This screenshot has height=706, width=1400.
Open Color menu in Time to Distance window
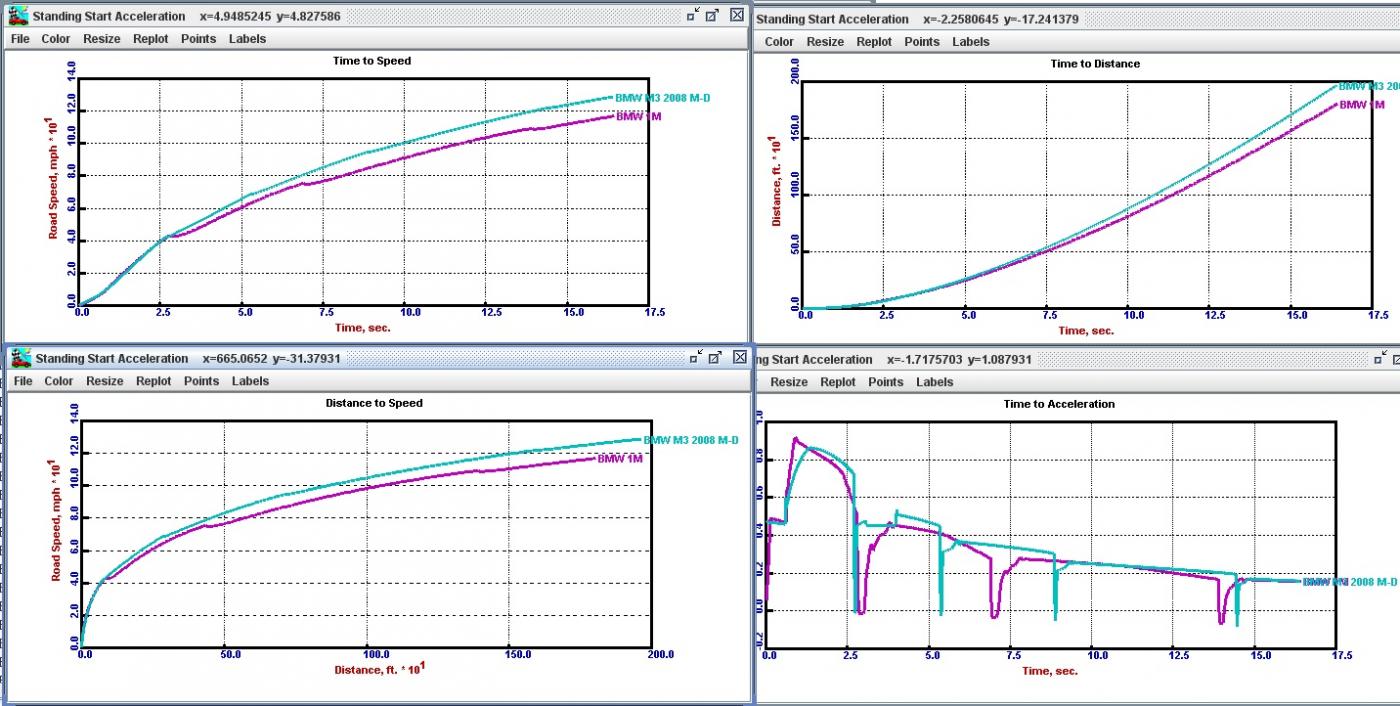coord(779,42)
